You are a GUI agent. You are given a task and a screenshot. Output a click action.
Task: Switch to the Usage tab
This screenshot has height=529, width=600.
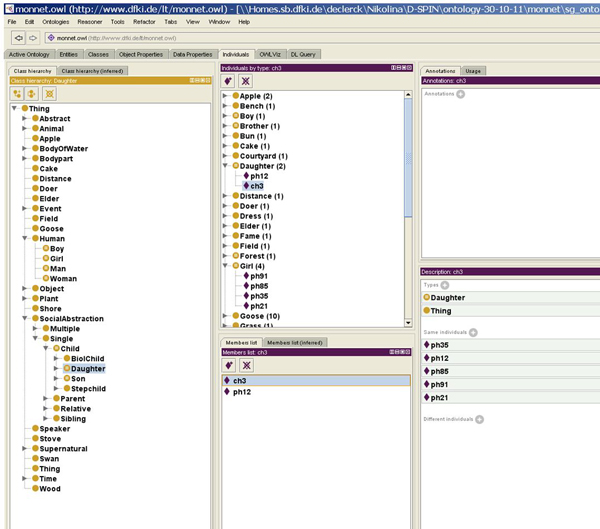click(x=474, y=71)
